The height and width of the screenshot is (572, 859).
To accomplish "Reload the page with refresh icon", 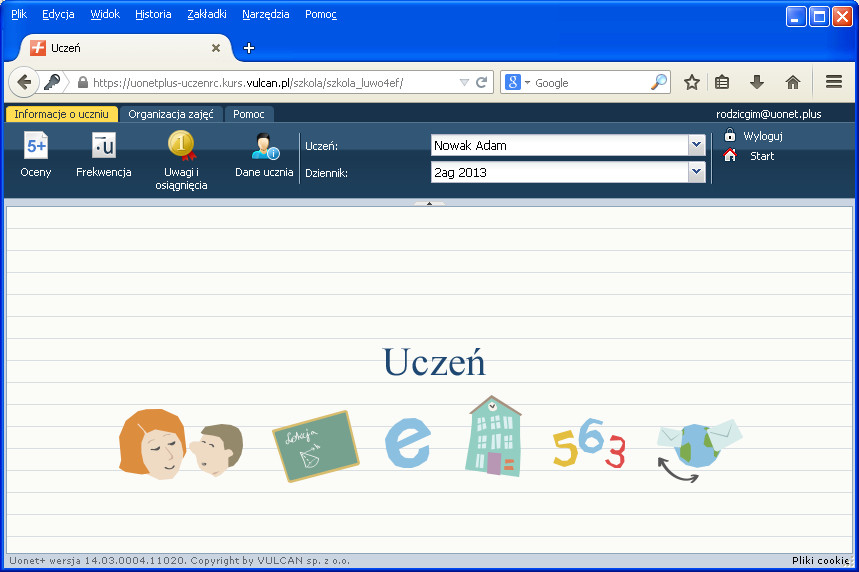I will point(482,83).
